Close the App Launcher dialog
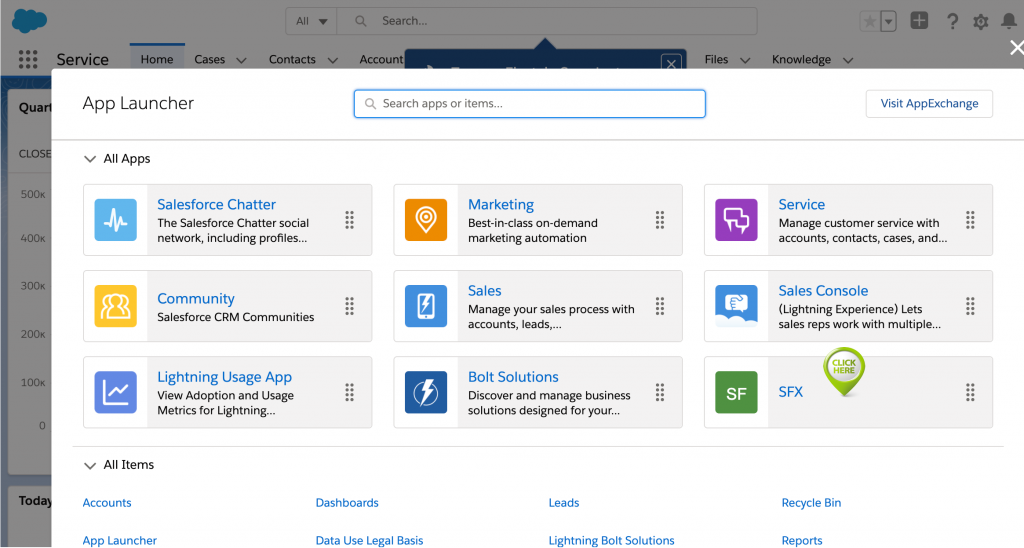Screen dimensions: 1024x548 (1016, 48)
